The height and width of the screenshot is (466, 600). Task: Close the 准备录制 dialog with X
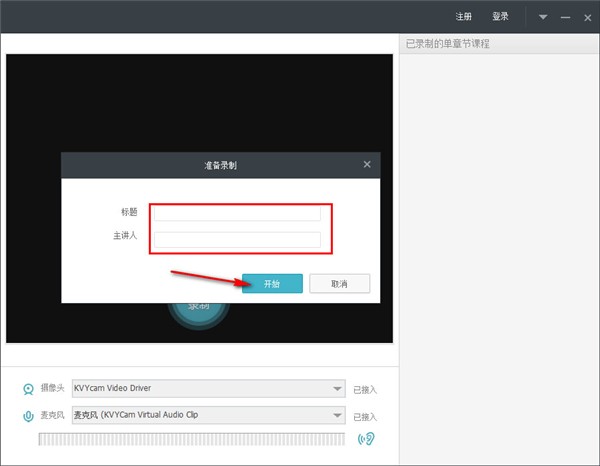tap(367, 164)
